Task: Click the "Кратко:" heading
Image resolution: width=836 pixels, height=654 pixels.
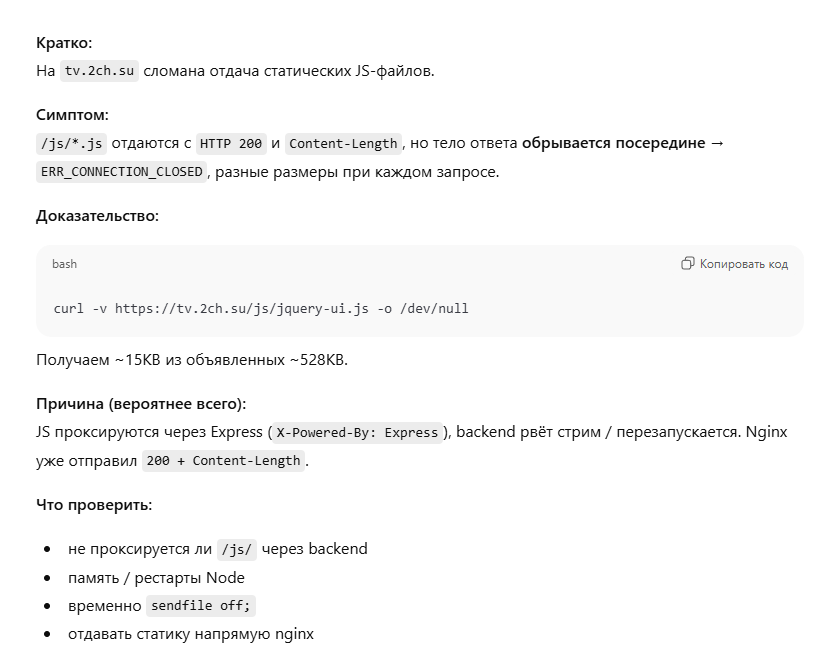Action: pos(64,43)
